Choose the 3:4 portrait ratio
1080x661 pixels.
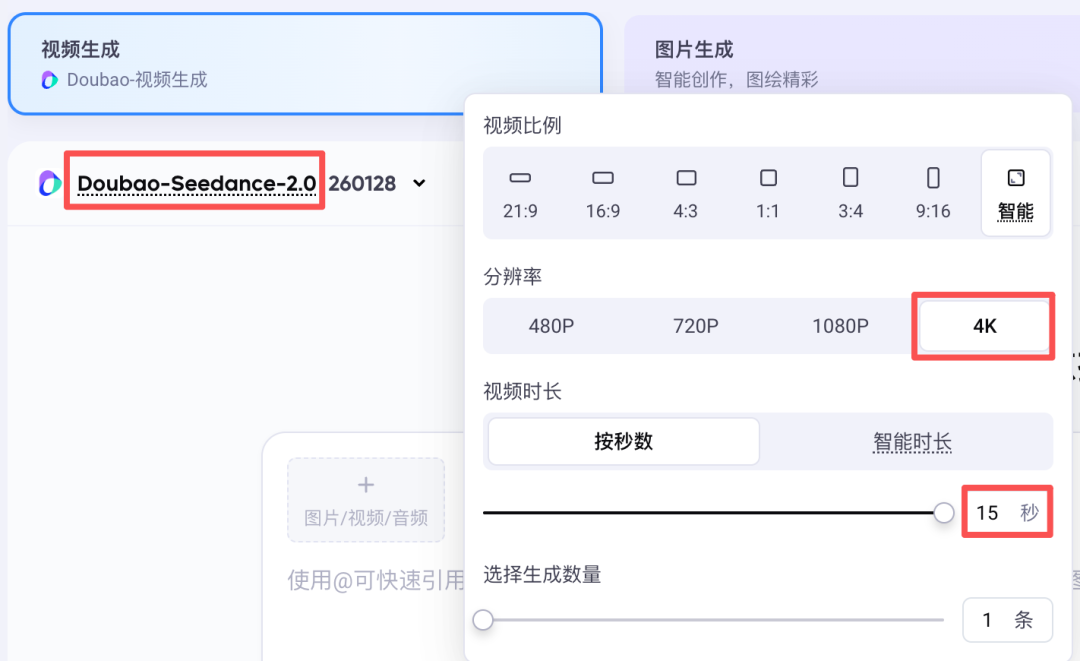click(x=851, y=193)
